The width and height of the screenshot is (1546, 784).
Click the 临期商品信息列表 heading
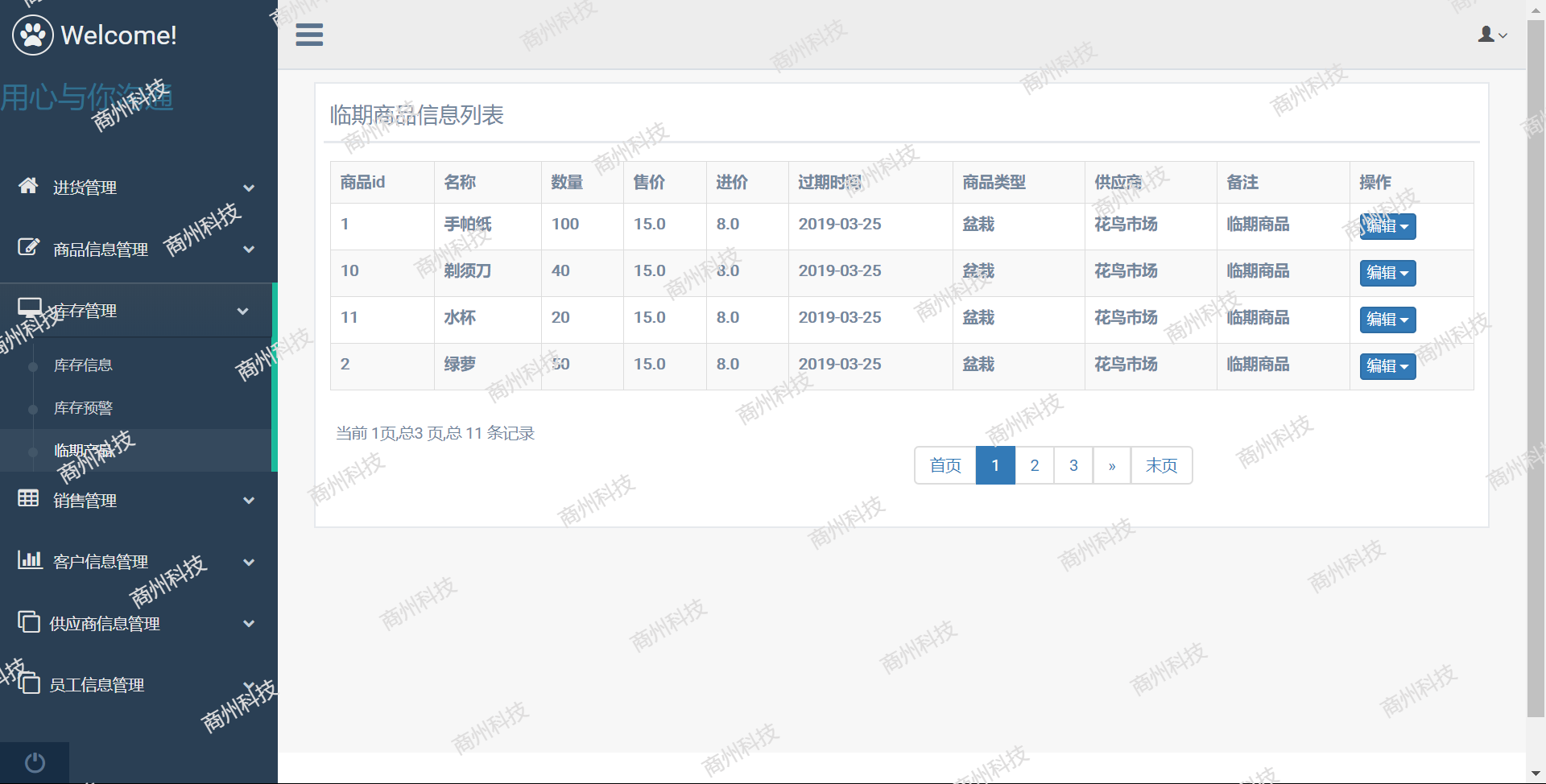point(416,115)
